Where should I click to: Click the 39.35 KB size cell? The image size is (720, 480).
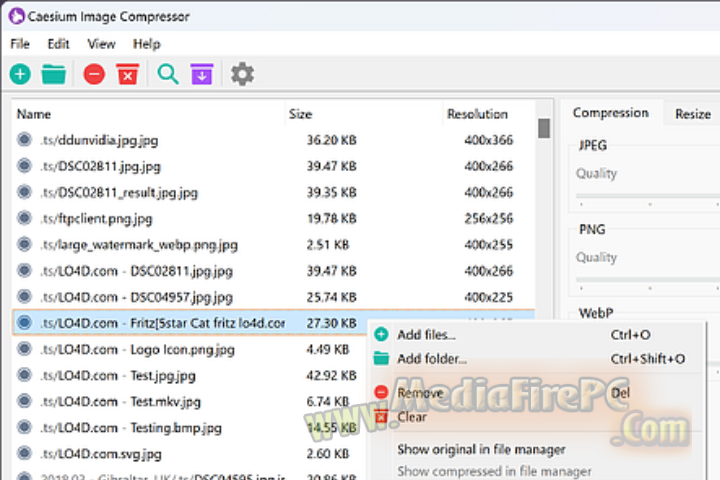(x=332, y=192)
